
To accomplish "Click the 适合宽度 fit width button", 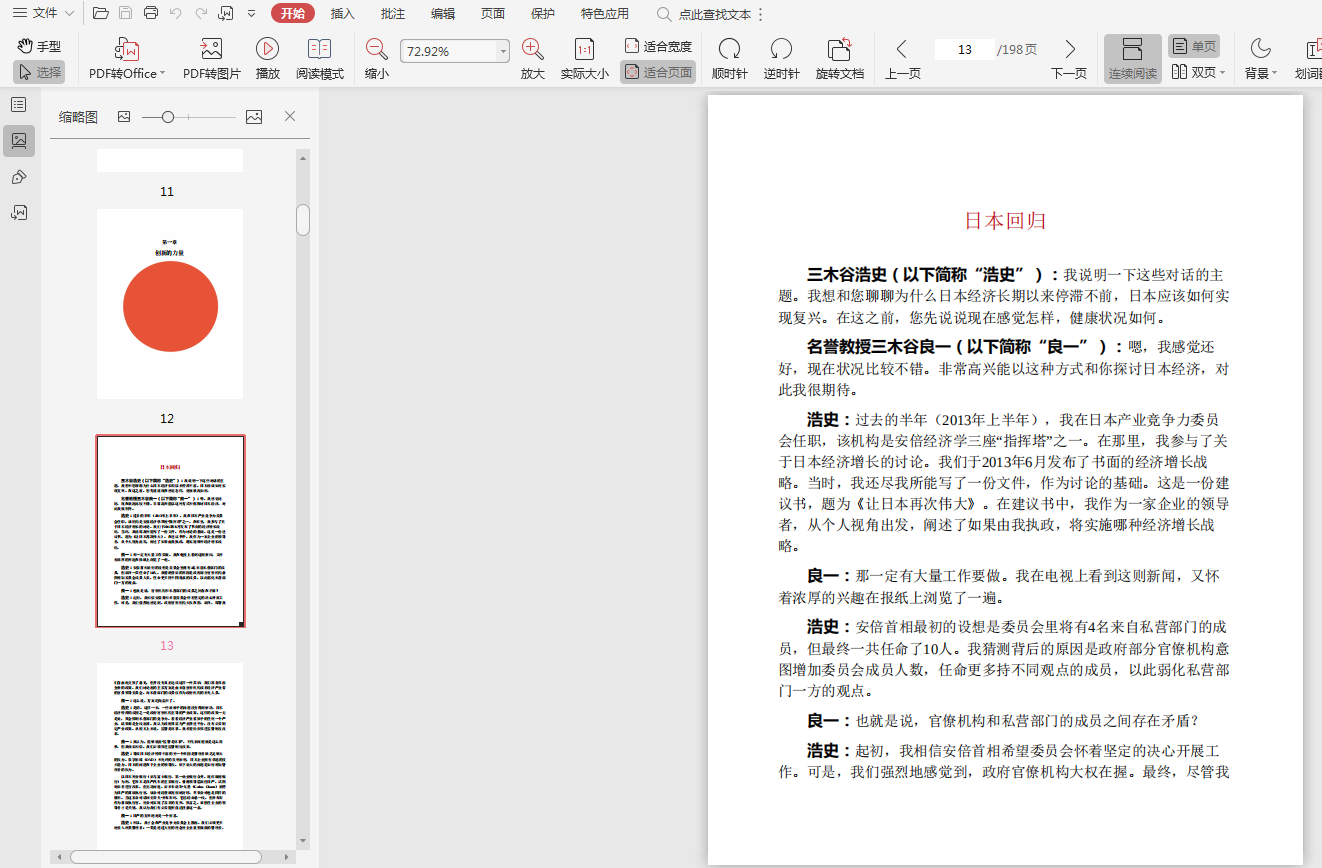I will pyautogui.click(x=658, y=46).
